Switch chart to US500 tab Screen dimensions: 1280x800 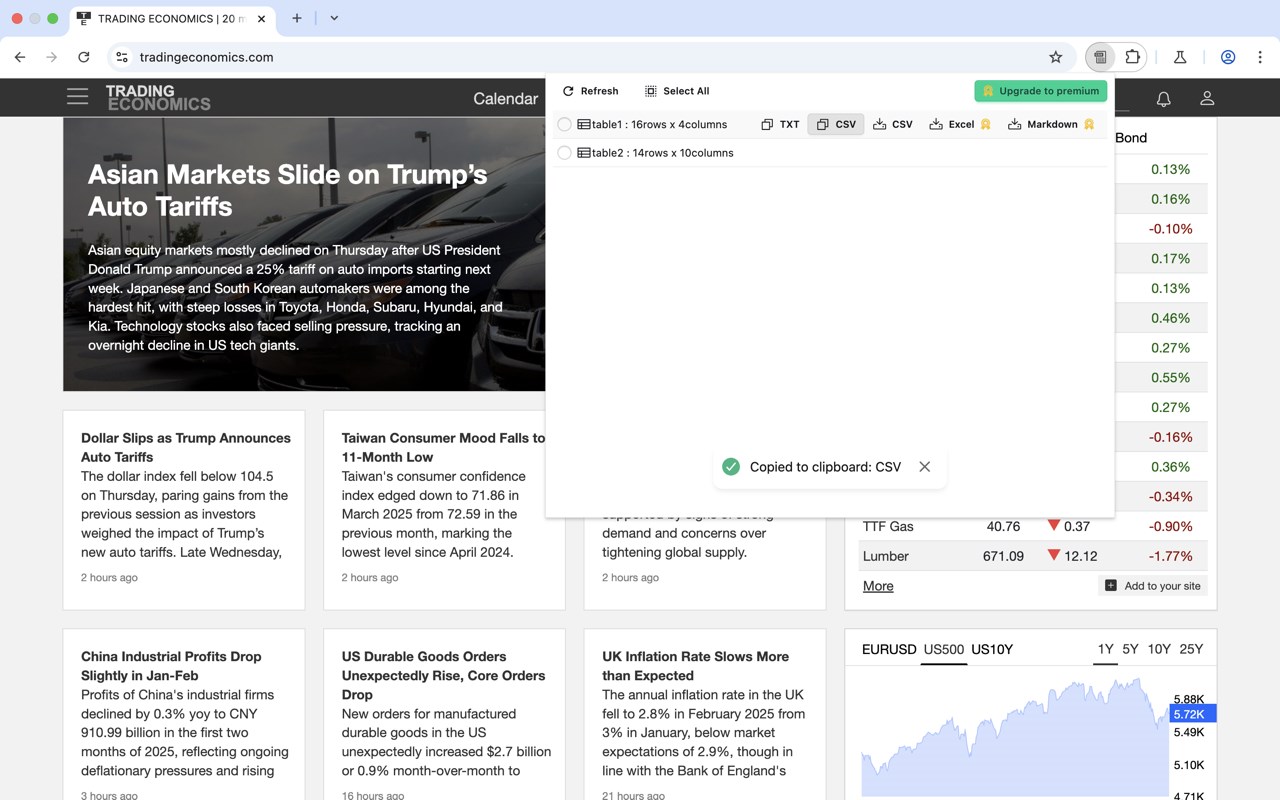pos(944,649)
